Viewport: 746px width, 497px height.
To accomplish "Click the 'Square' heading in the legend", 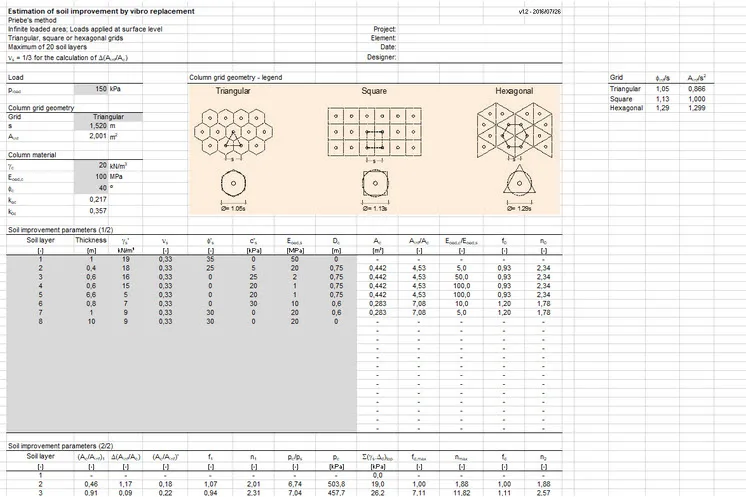I will click(374, 91).
